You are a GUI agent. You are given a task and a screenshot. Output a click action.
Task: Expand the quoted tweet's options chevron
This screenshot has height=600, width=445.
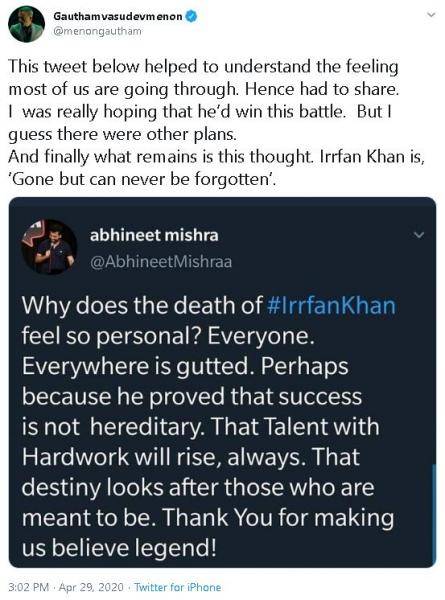tap(419, 235)
